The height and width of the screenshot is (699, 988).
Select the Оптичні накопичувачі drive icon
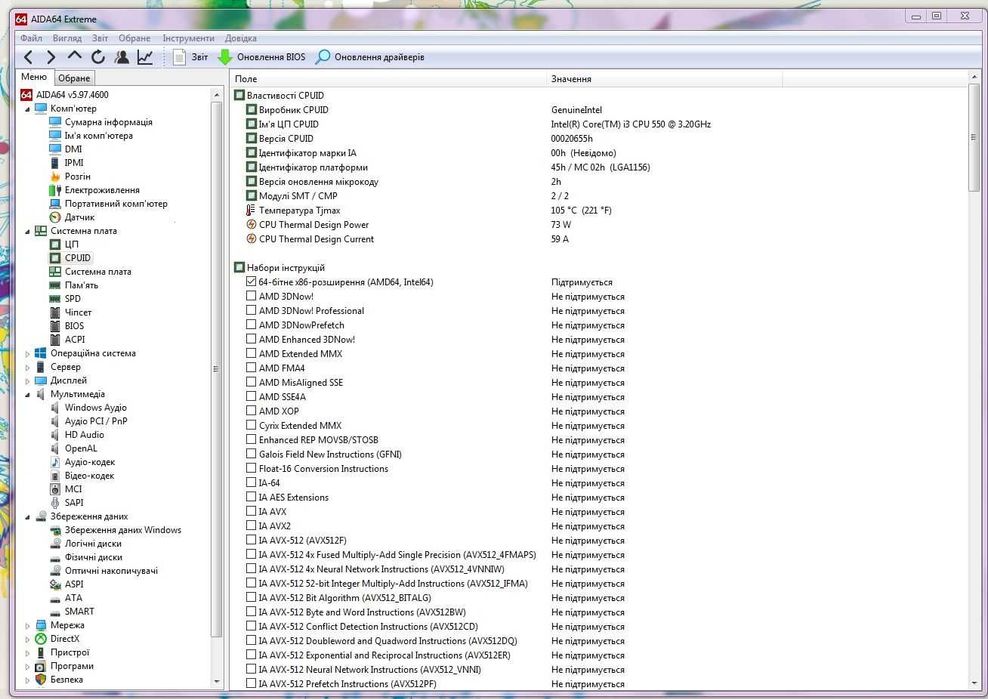click(55, 571)
